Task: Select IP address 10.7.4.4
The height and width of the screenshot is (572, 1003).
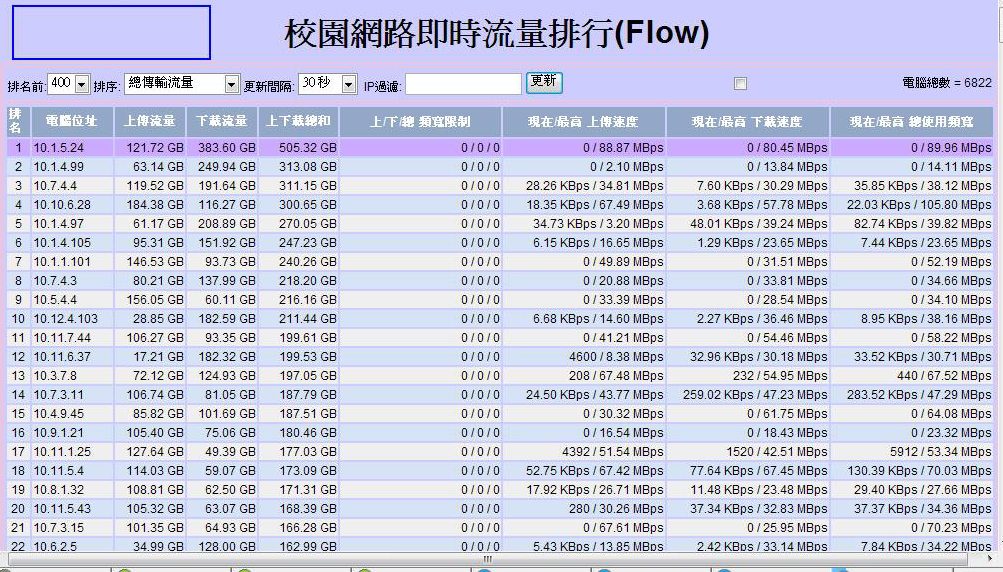Action: click(55, 186)
